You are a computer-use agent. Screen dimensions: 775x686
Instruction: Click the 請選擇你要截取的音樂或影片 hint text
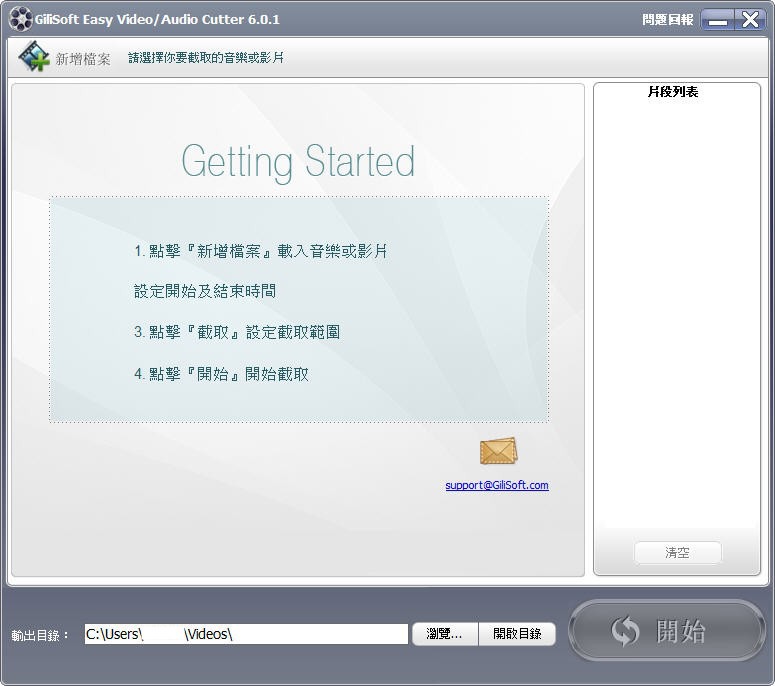tap(206, 58)
